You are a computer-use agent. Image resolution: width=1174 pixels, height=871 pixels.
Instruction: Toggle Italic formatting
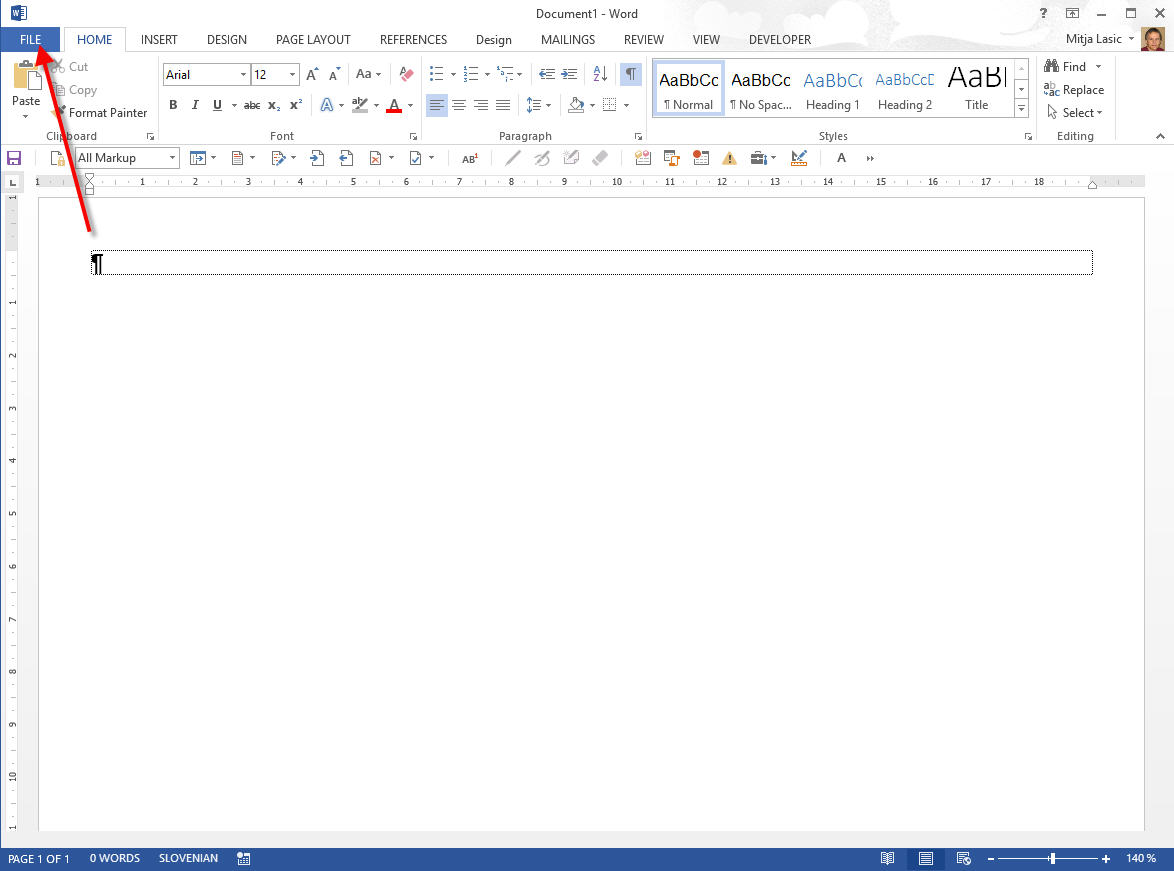194,105
